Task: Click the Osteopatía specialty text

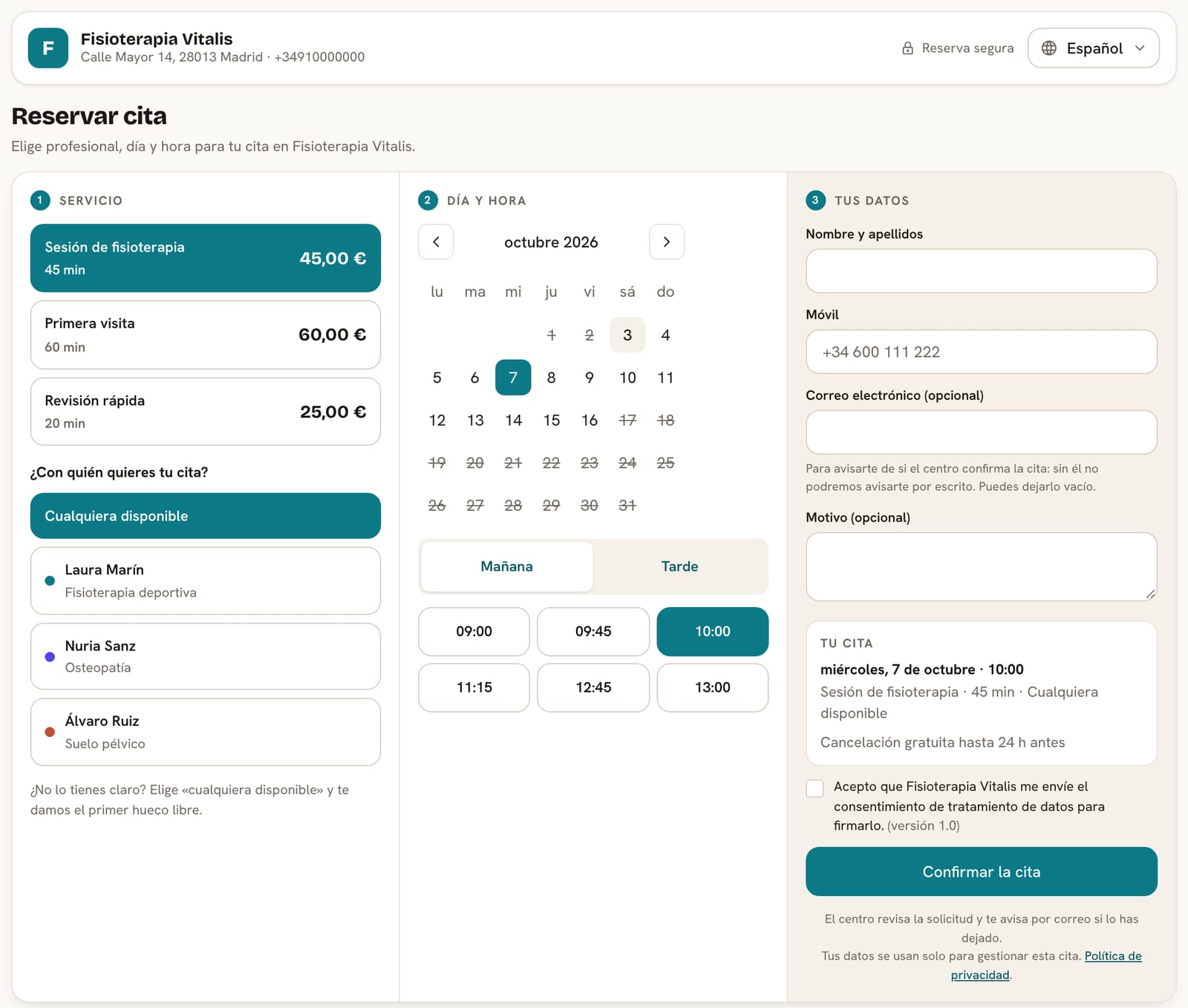Action: (98, 667)
